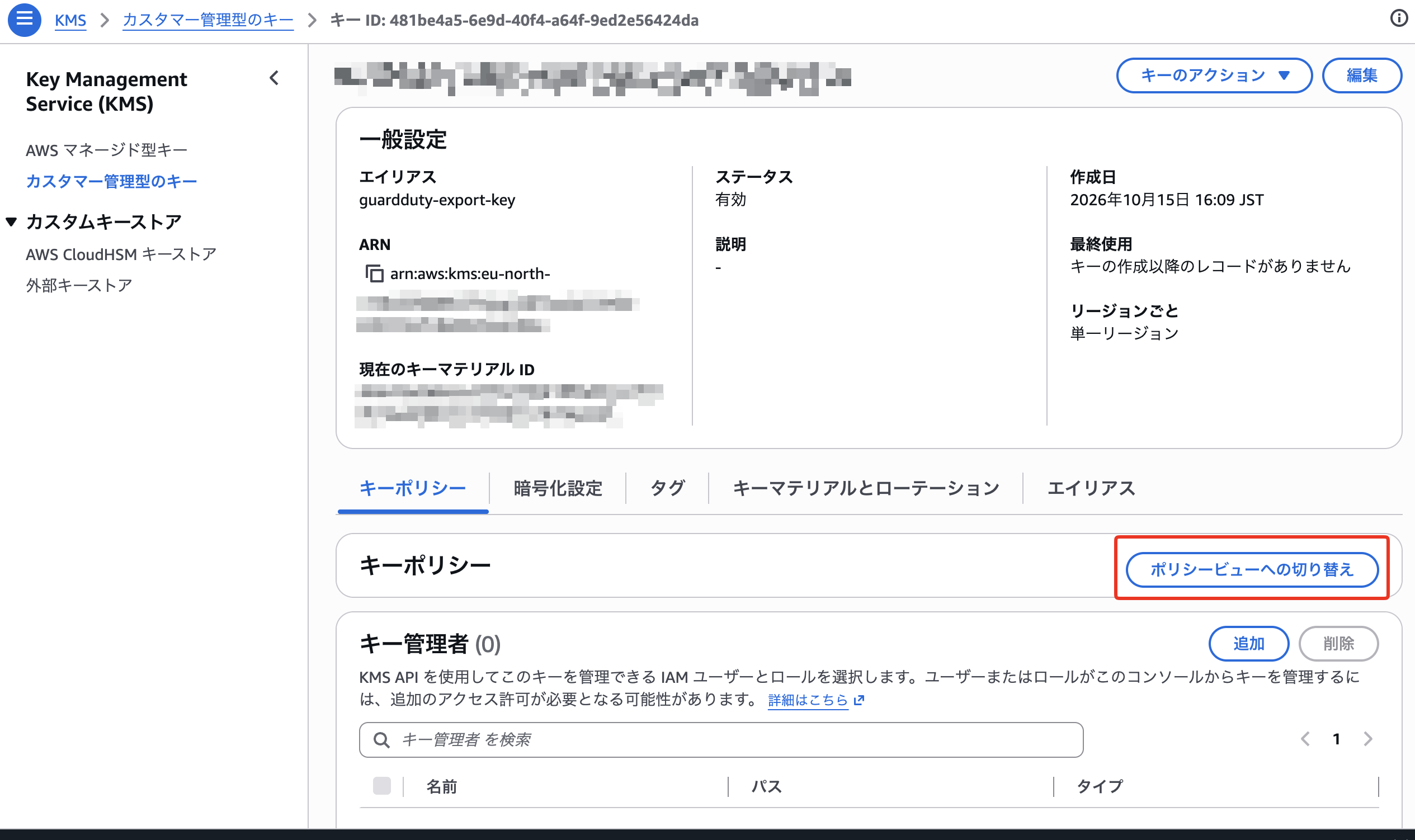1415x840 pixels.
Task: Click the search magnifier in key administrators
Action: pos(381,739)
